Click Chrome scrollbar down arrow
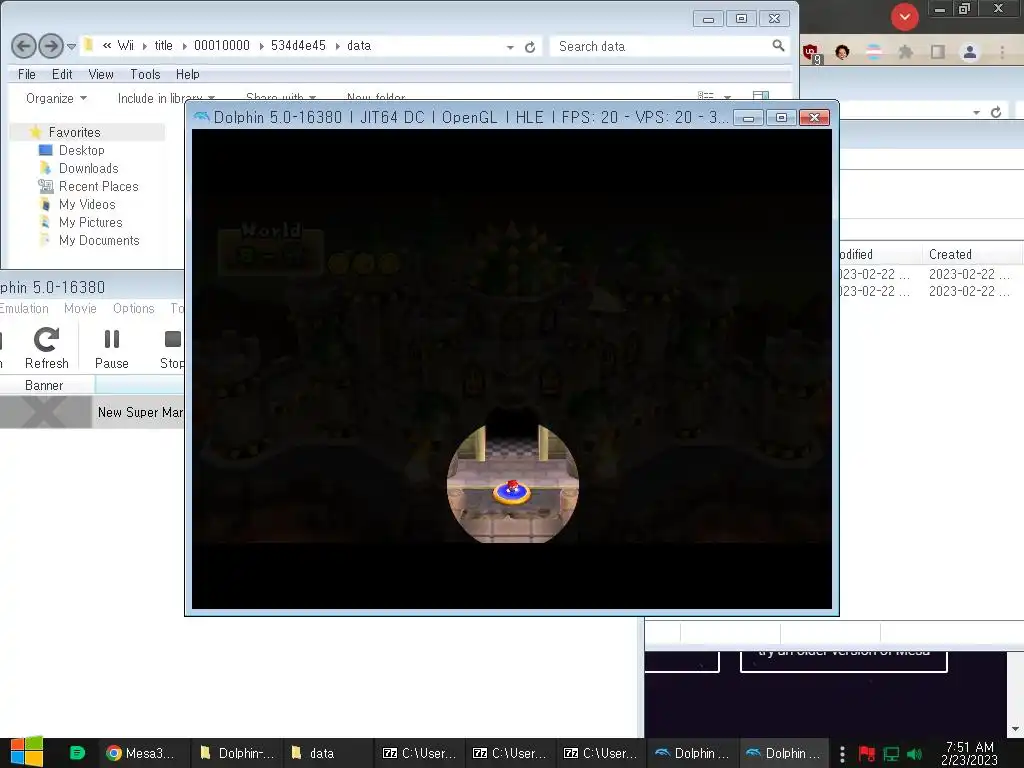Image resolution: width=1024 pixels, height=768 pixels. click(1015, 729)
